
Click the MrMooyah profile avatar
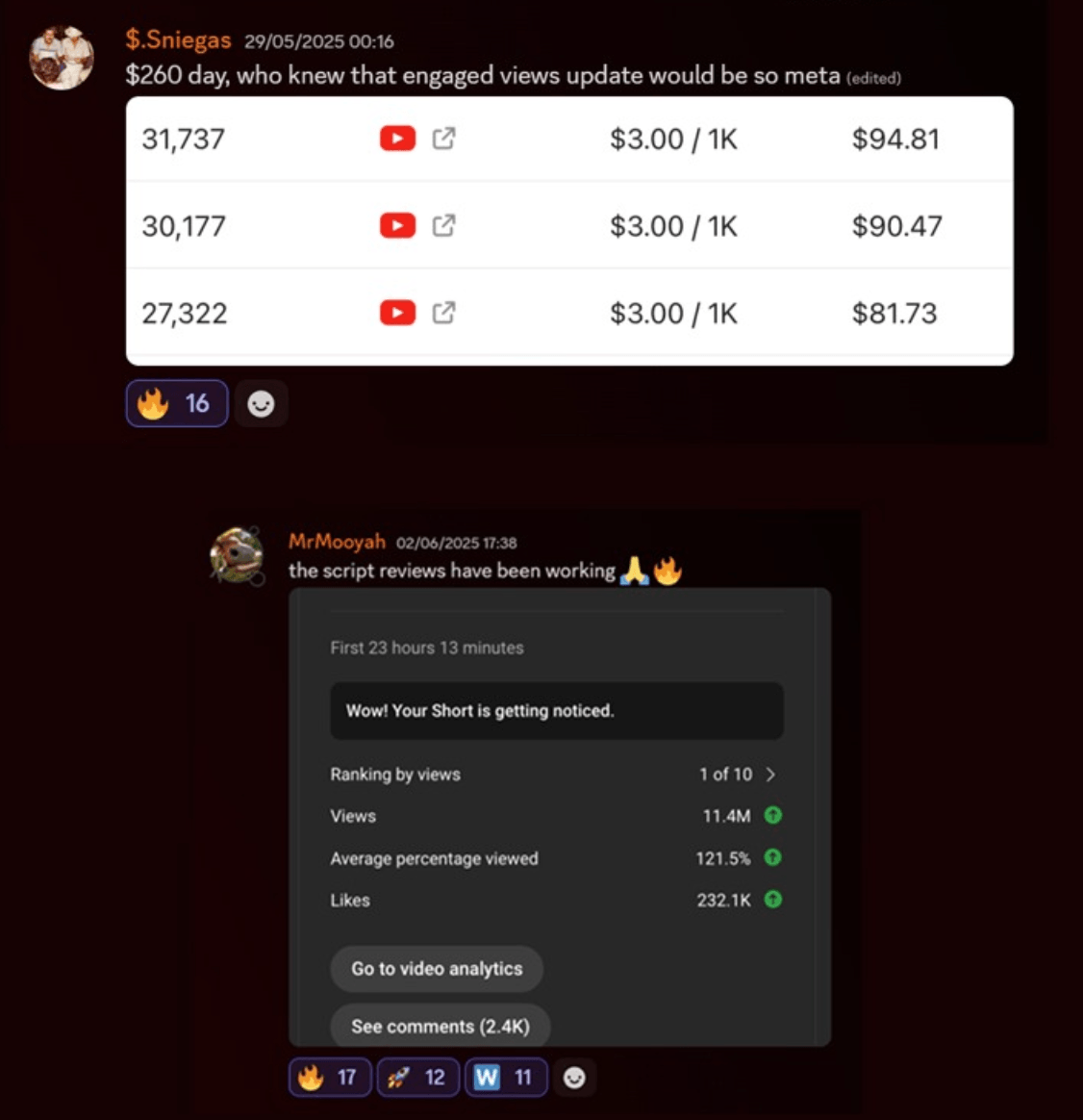tap(237, 555)
